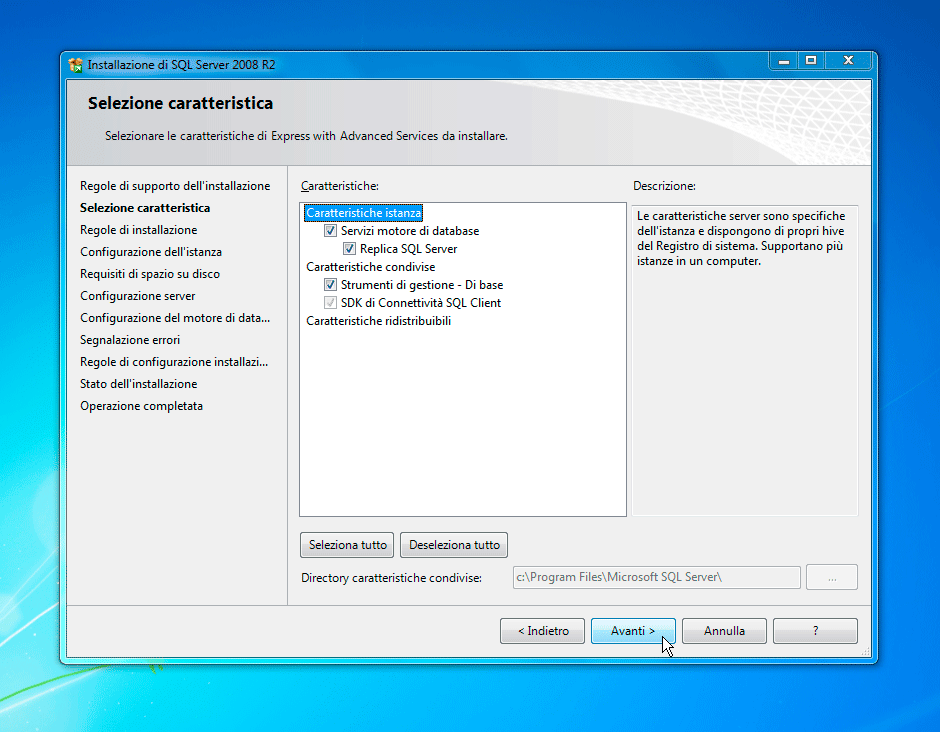Click the Deseleziona tutto button
Screen dimensions: 940x732
[454, 545]
